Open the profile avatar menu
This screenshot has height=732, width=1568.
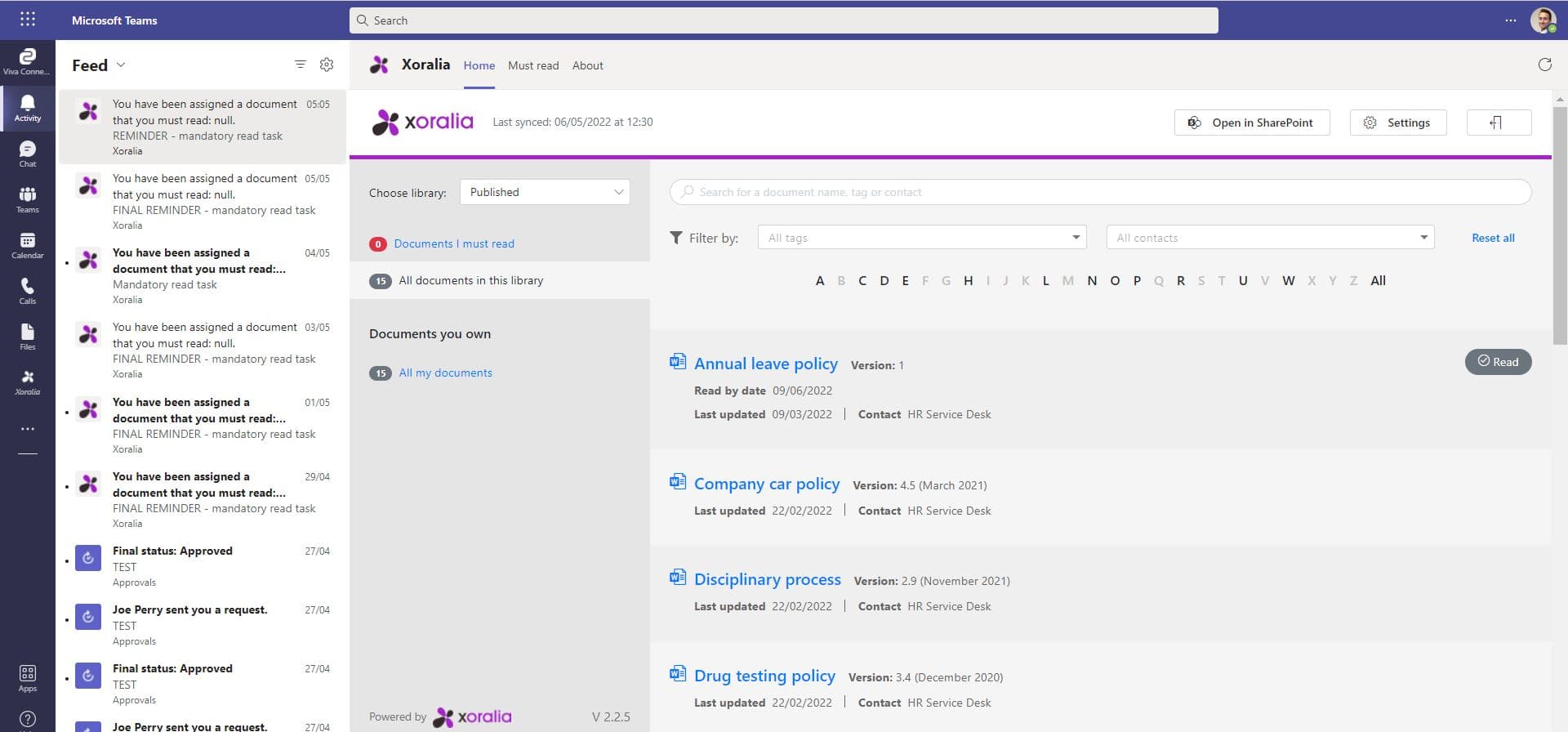point(1543,20)
